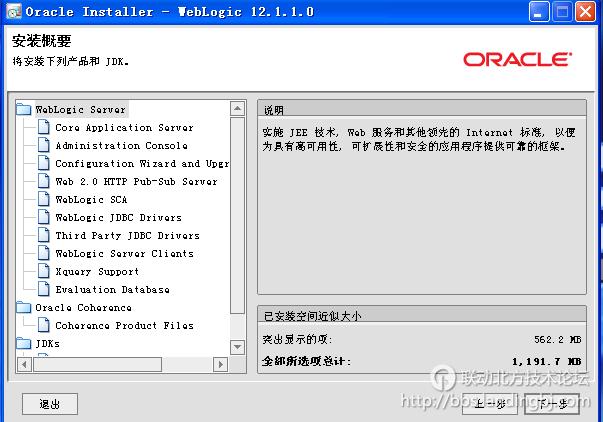Image resolution: width=603 pixels, height=422 pixels.
Task: Select the WebLogic Server tree node
Action: (80, 110)
